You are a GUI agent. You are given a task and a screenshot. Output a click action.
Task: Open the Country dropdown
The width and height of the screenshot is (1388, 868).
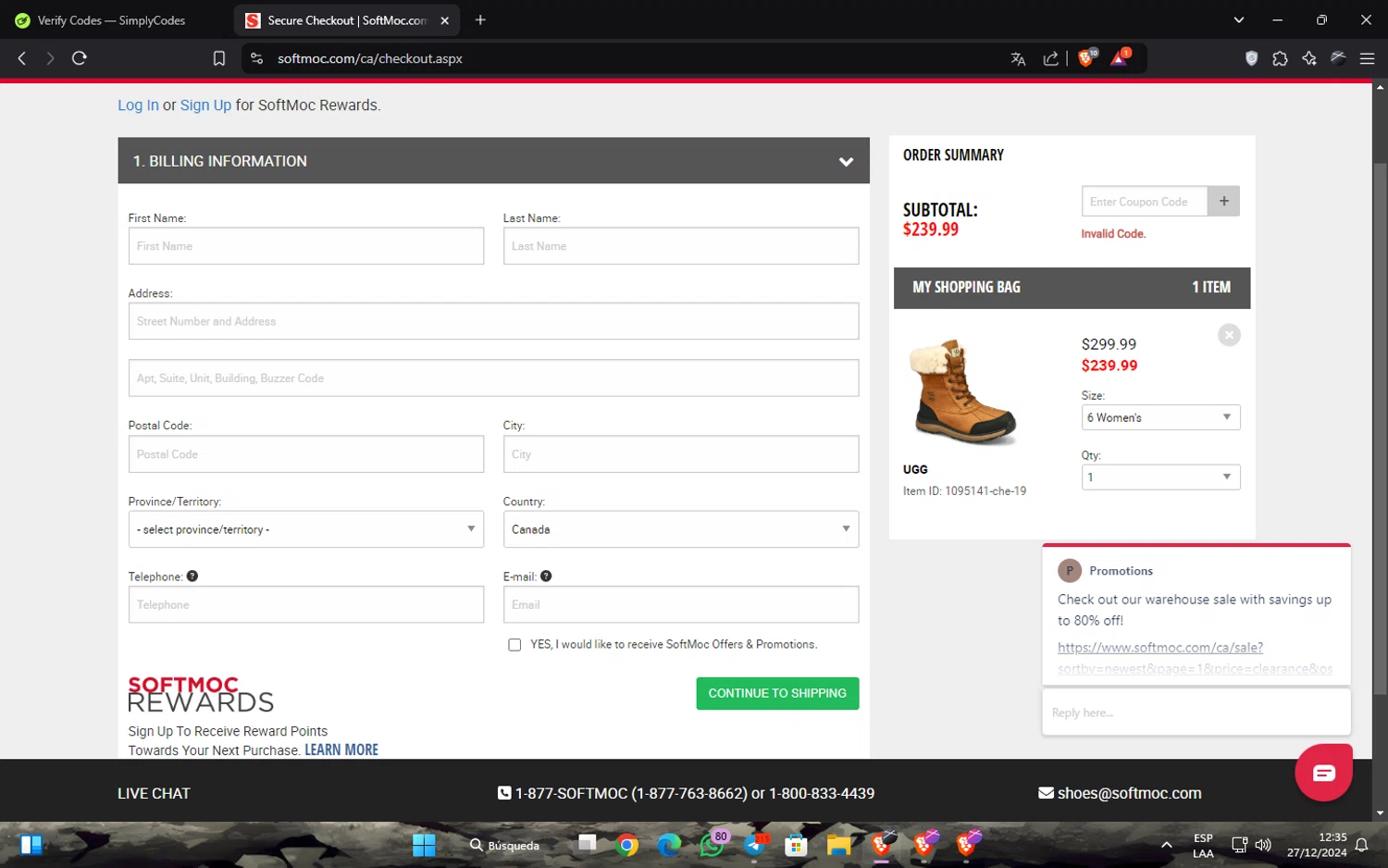[x=680, y=529]
